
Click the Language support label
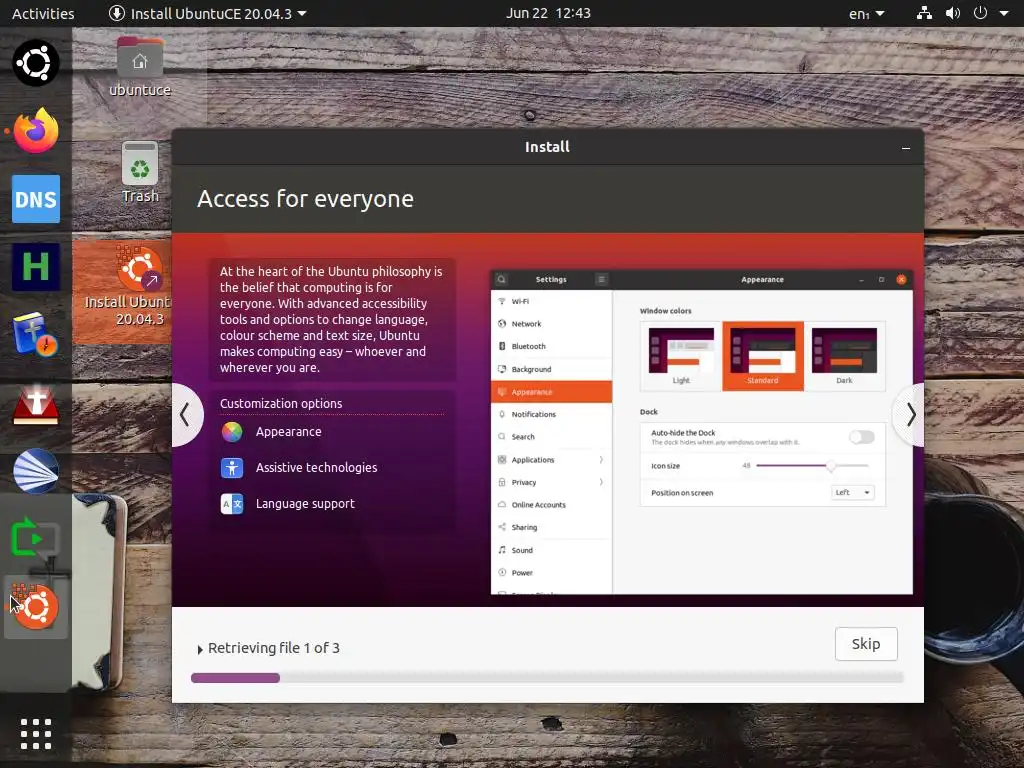click(305, 504)
